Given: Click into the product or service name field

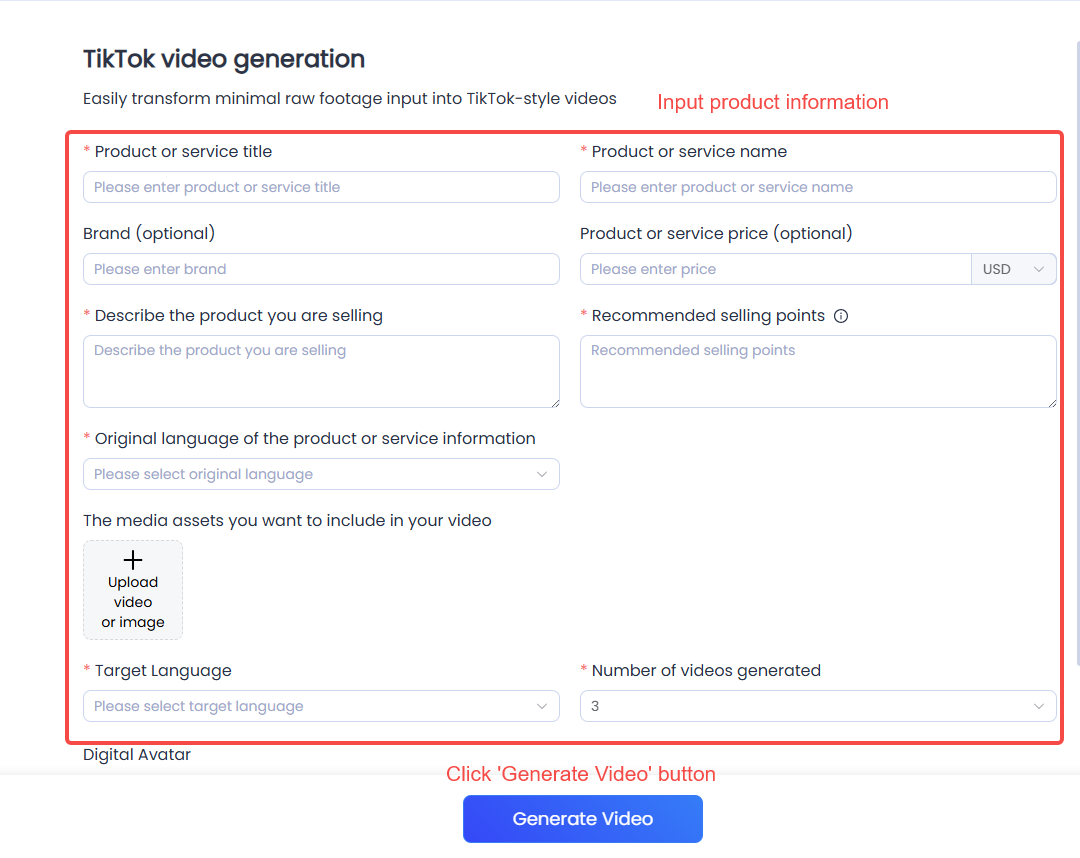Looking at the screenshot, I should point(818,187).
